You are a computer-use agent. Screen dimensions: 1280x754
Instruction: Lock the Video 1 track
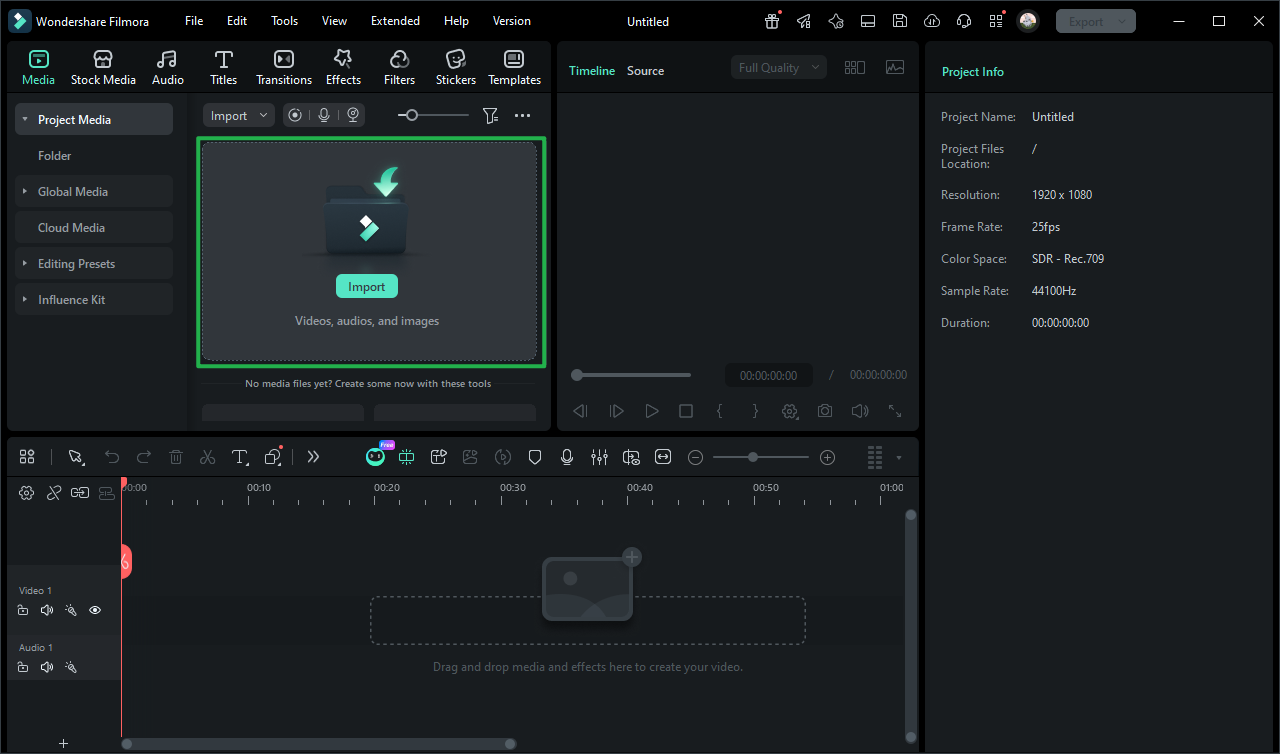click(23, 610)
